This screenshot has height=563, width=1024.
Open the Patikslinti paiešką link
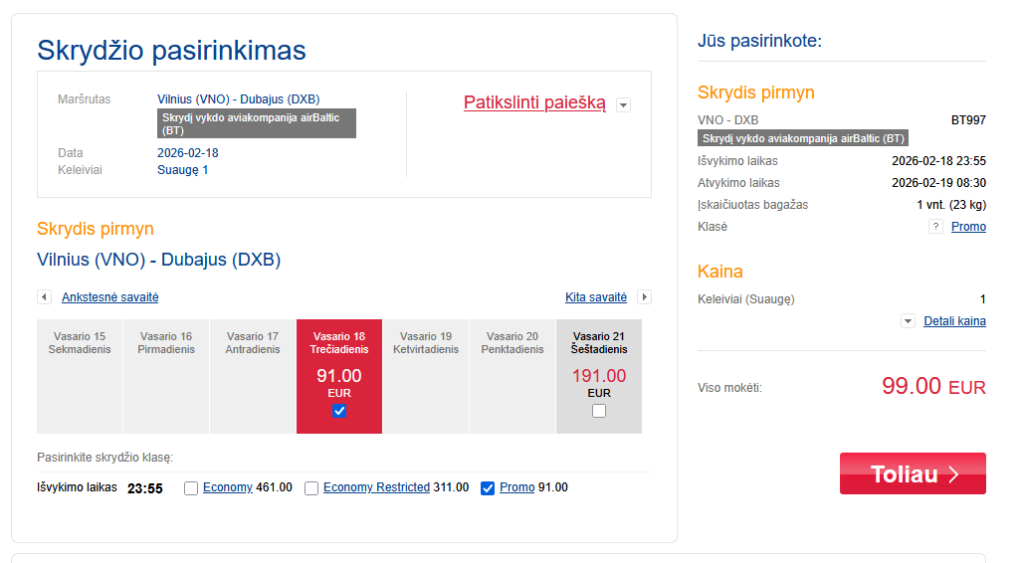[x=534, y=103]
